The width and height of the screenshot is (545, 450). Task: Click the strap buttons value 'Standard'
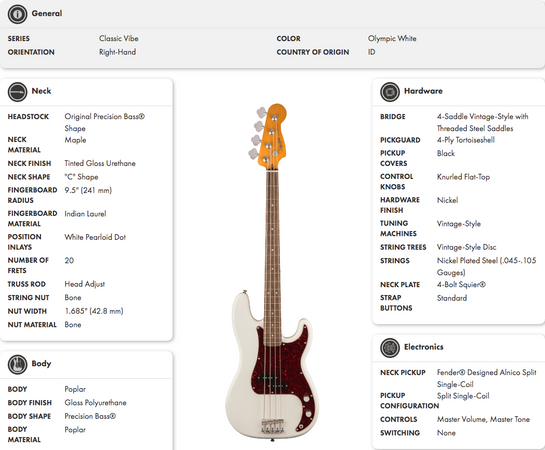pos(452,298)
